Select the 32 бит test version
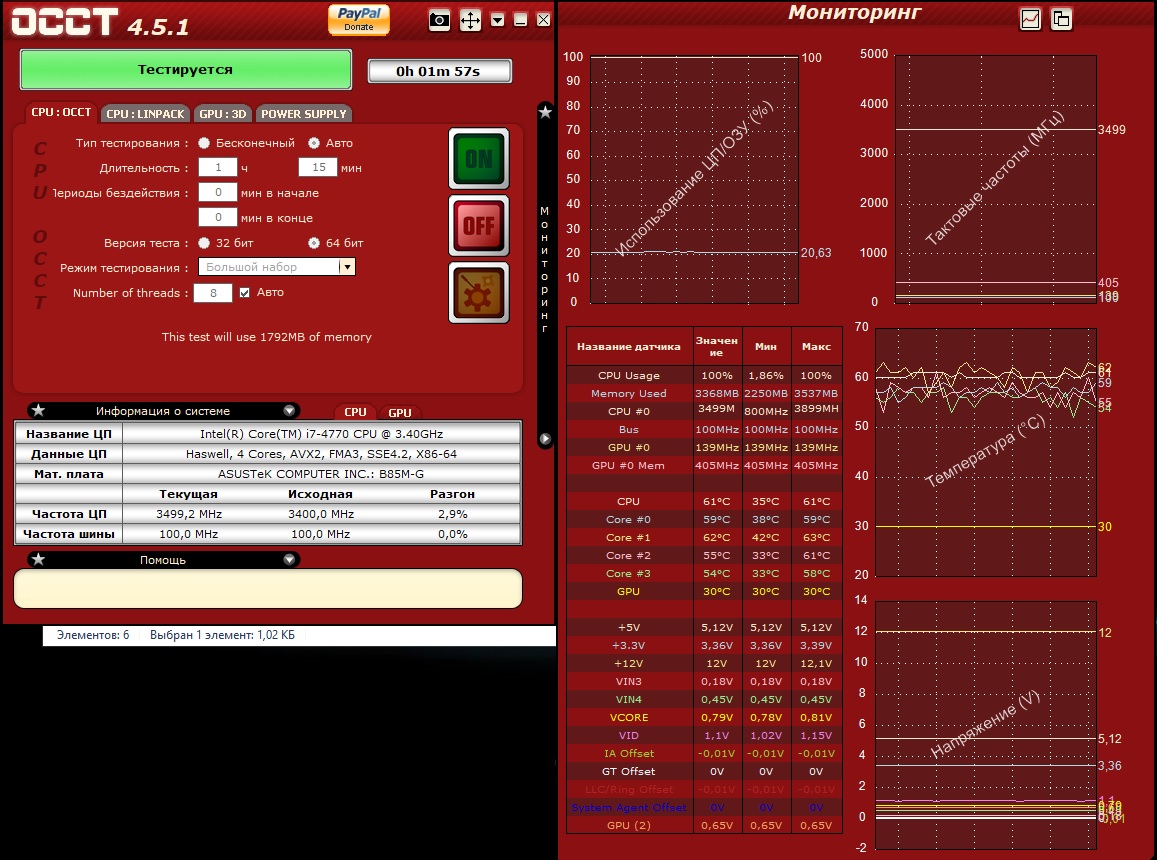Screen dimensions: 1157x860 tap(204, 243)
